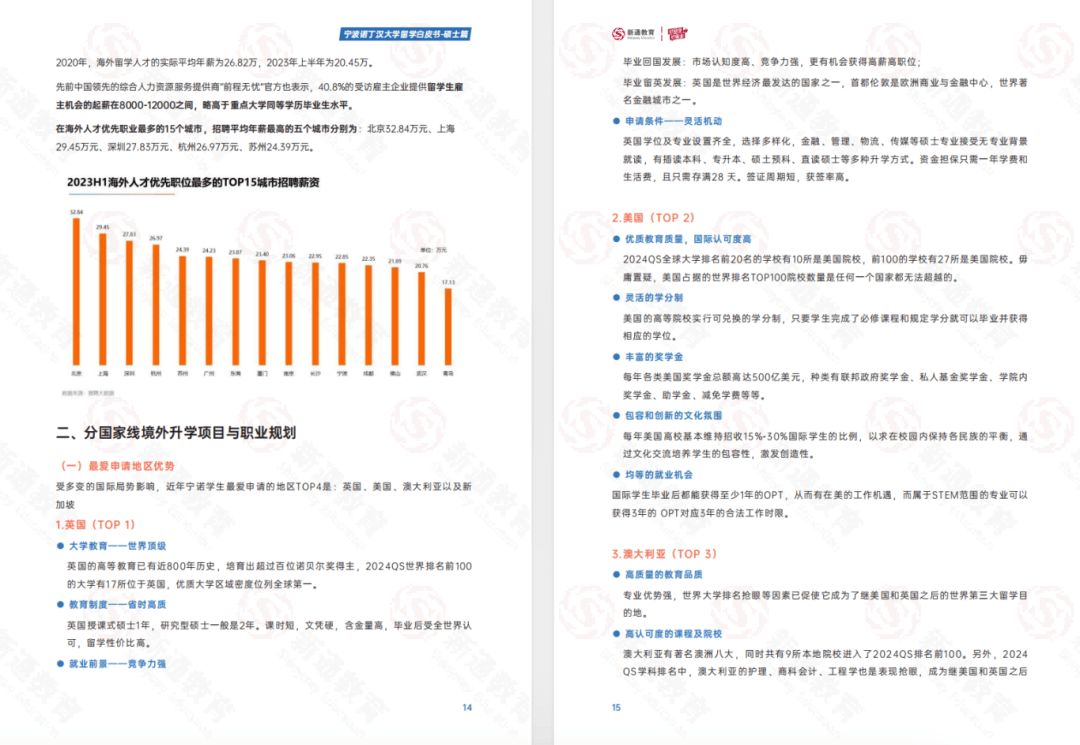Click subheading （一）最爱申请地区优势
Screen dimensions: 1080x745
pos(115,466)
